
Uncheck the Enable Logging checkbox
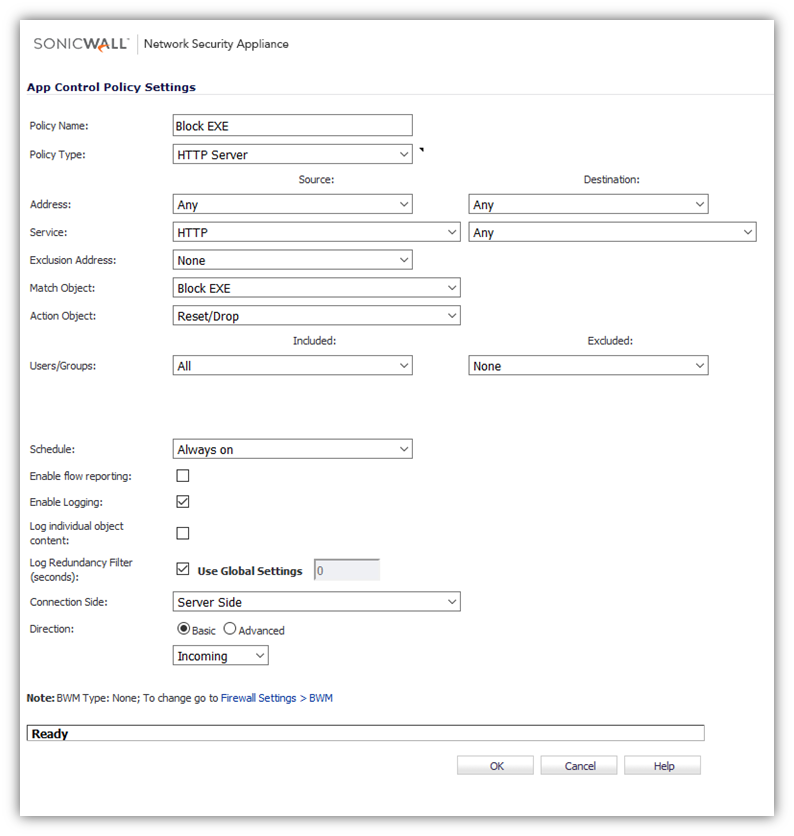[x=183, y=502]
